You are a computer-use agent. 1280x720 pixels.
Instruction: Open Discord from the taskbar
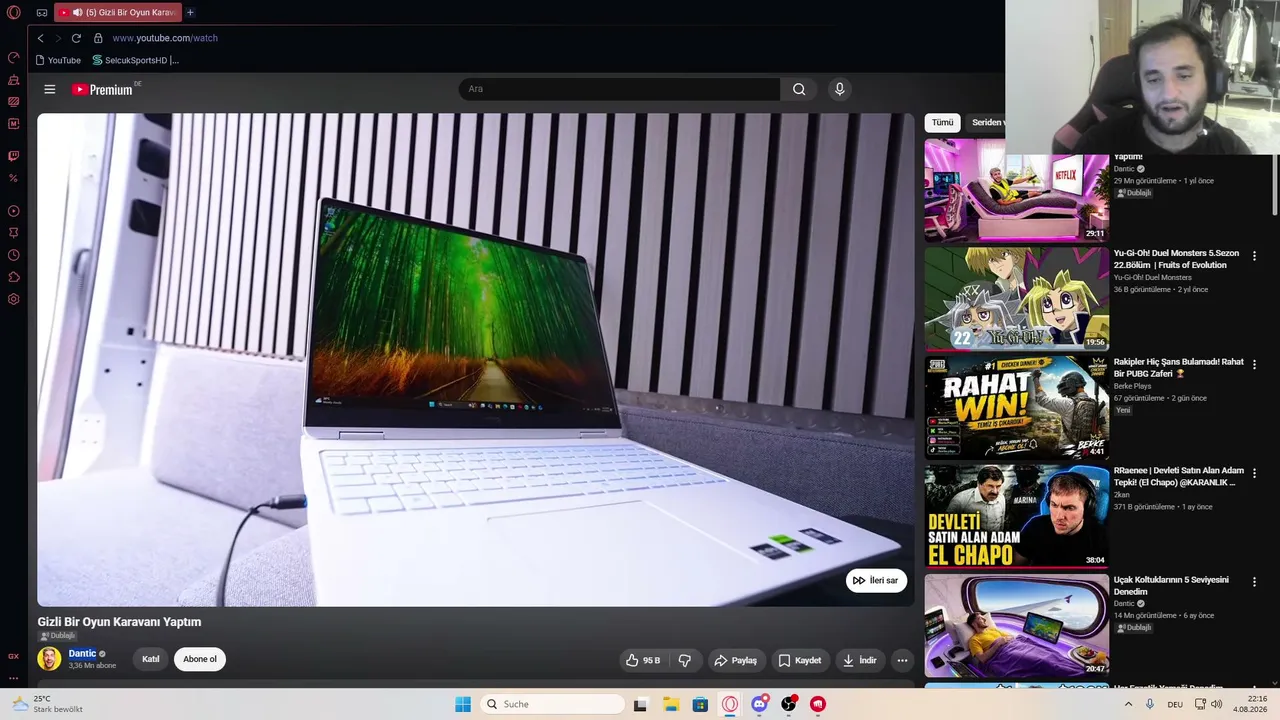point(759,704)
